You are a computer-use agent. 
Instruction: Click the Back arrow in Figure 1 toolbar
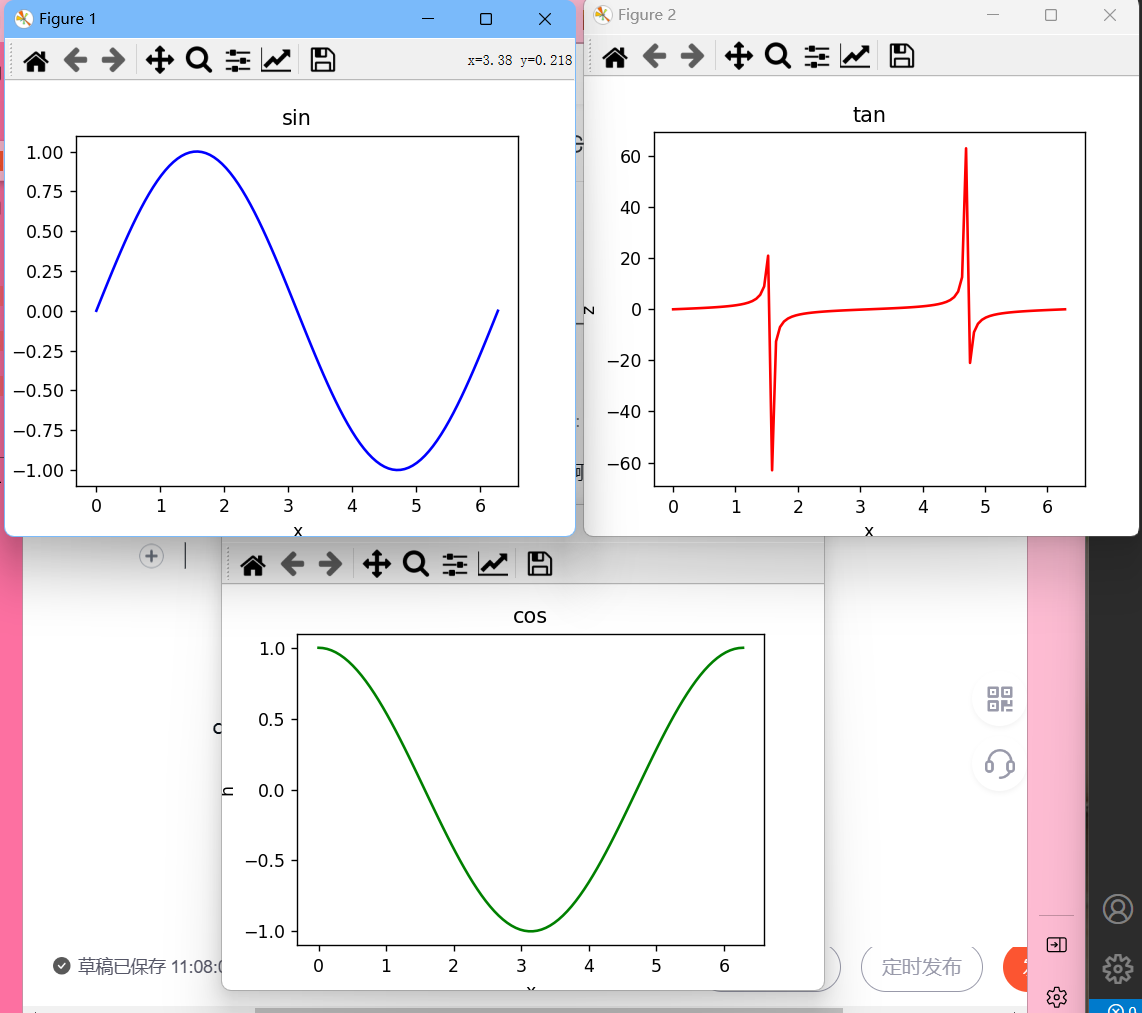click(77, 60)
